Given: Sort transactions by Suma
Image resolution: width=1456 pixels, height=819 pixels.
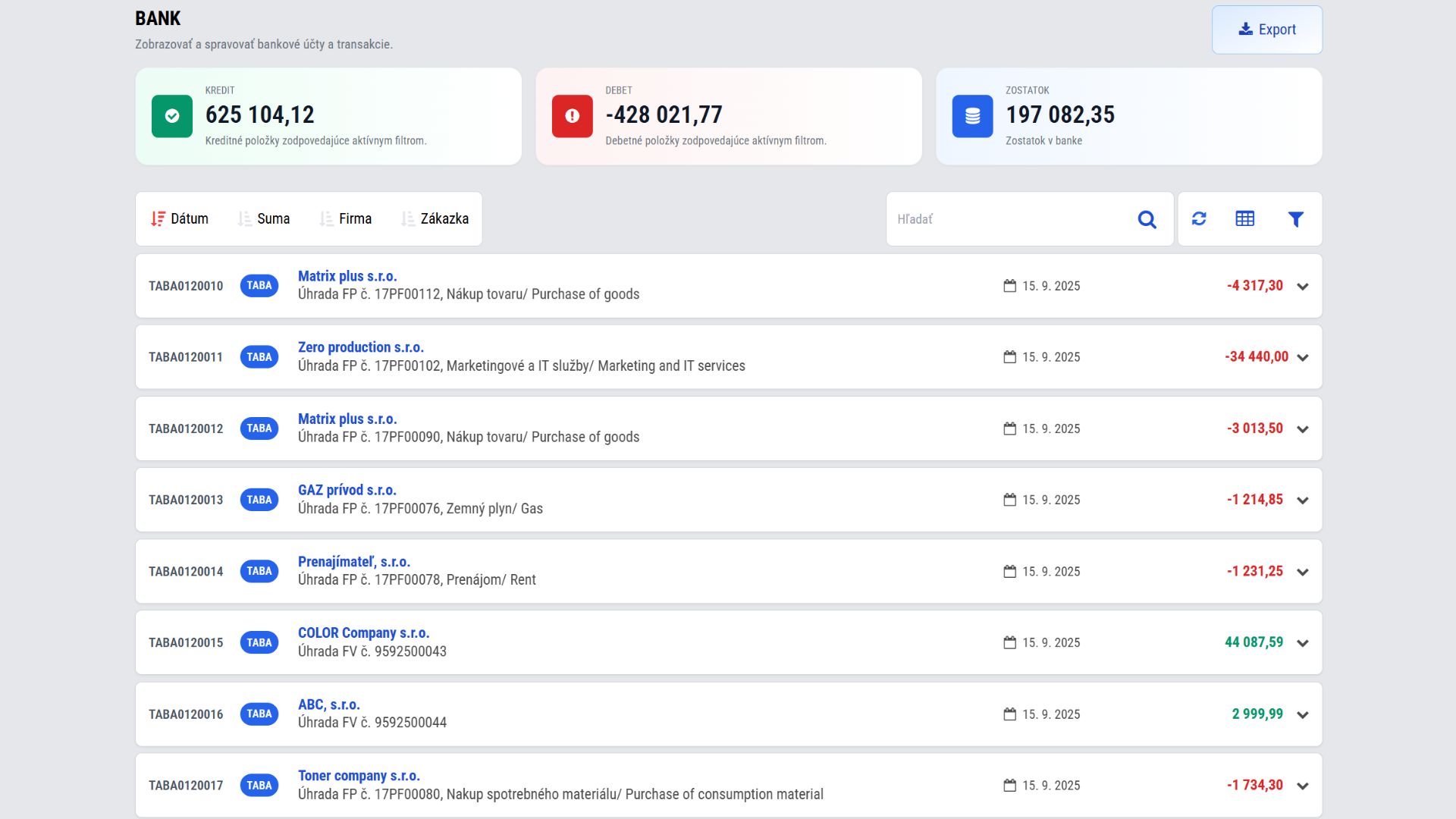Looking at the screenshot, I should [x=264, y=218].
